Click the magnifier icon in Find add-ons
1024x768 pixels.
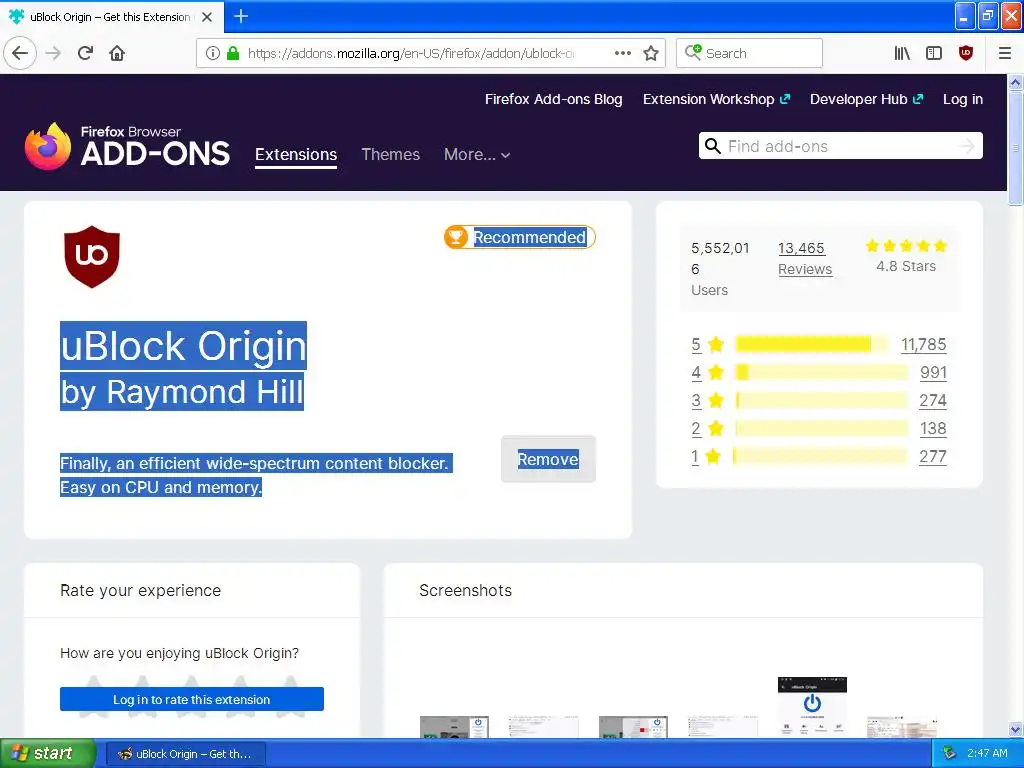(x=713, y=146)
